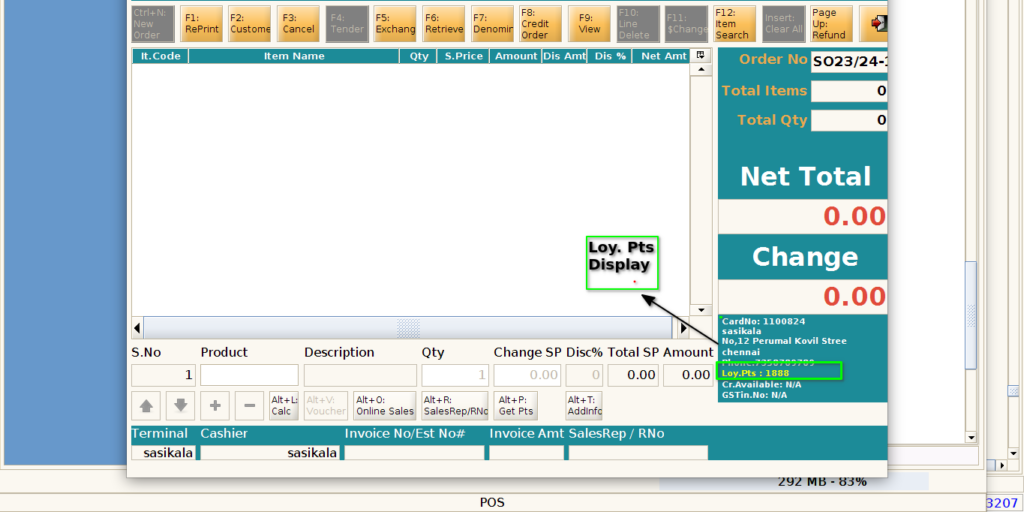Click the 292 MB memory indicator
Viewport: 1024px width, 512px height.
(793, 482)
